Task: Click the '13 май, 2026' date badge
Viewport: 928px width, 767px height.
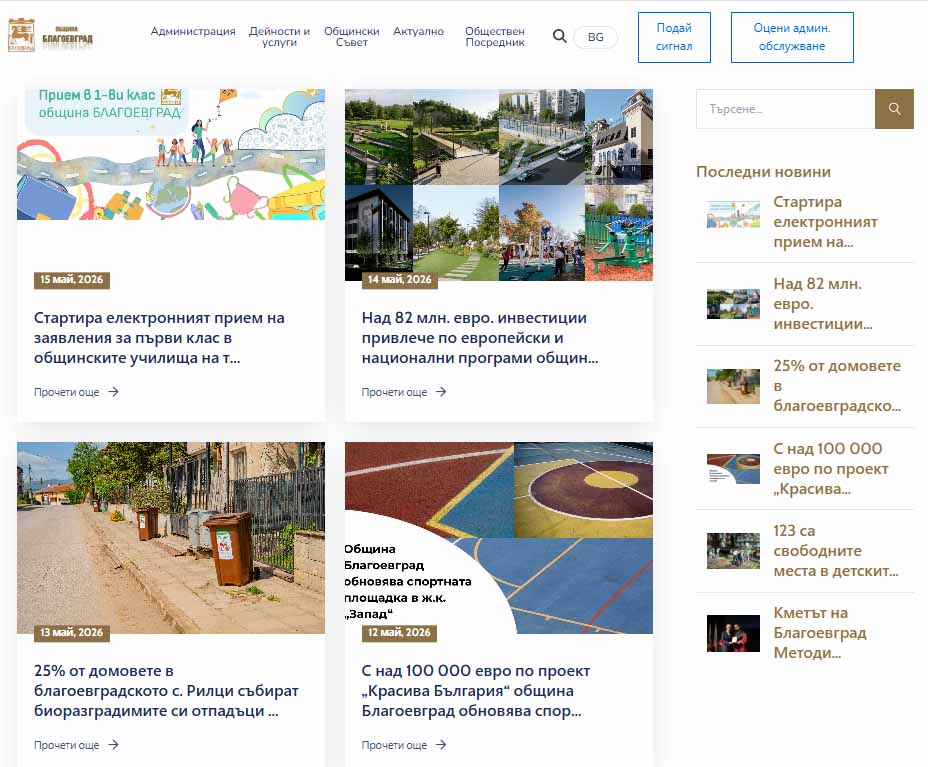Action: [72, 632]
